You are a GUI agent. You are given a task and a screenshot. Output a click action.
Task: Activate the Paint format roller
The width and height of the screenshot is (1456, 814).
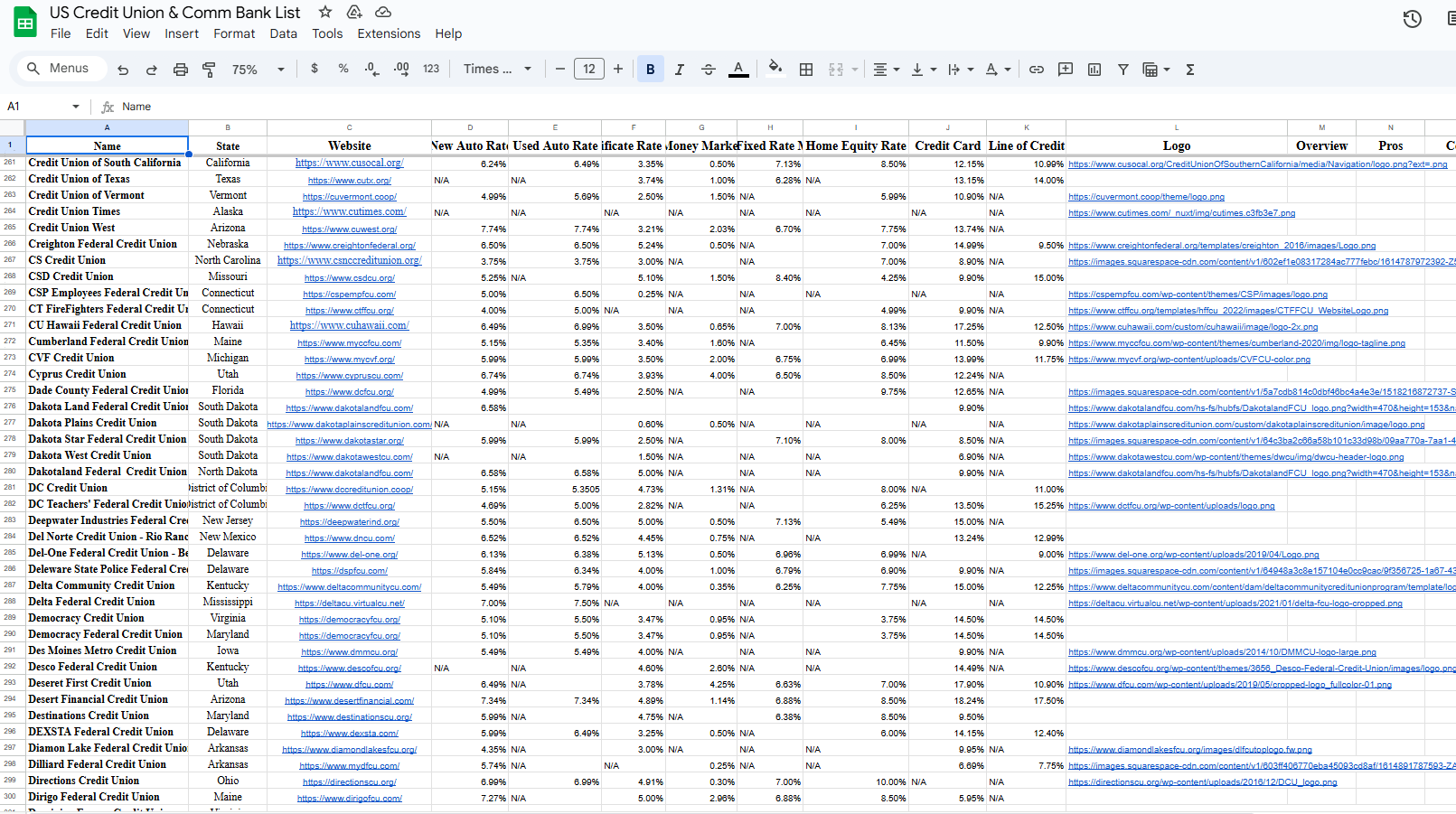click(209, 70)
